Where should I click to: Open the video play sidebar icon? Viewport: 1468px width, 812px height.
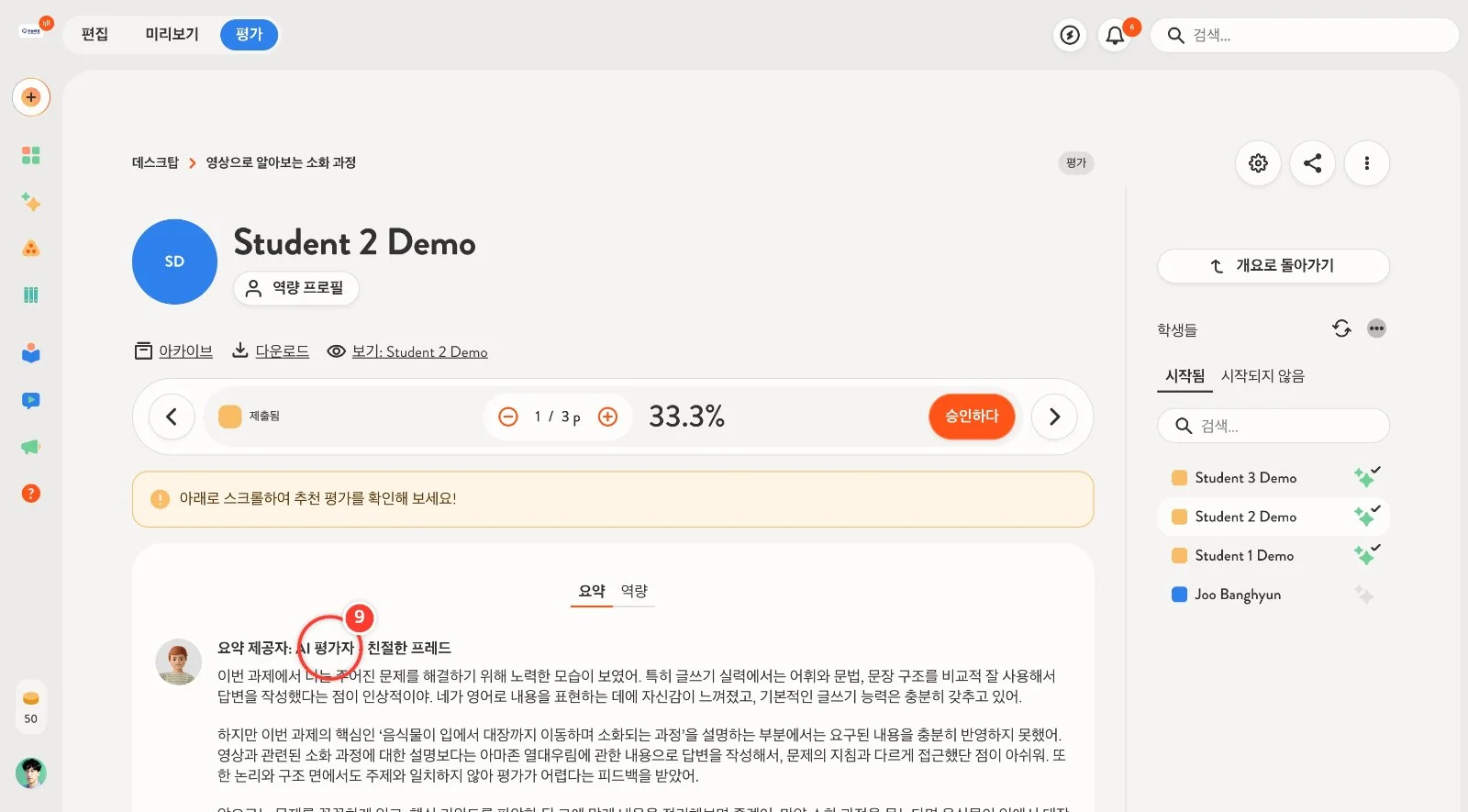[x=31, y=400]
